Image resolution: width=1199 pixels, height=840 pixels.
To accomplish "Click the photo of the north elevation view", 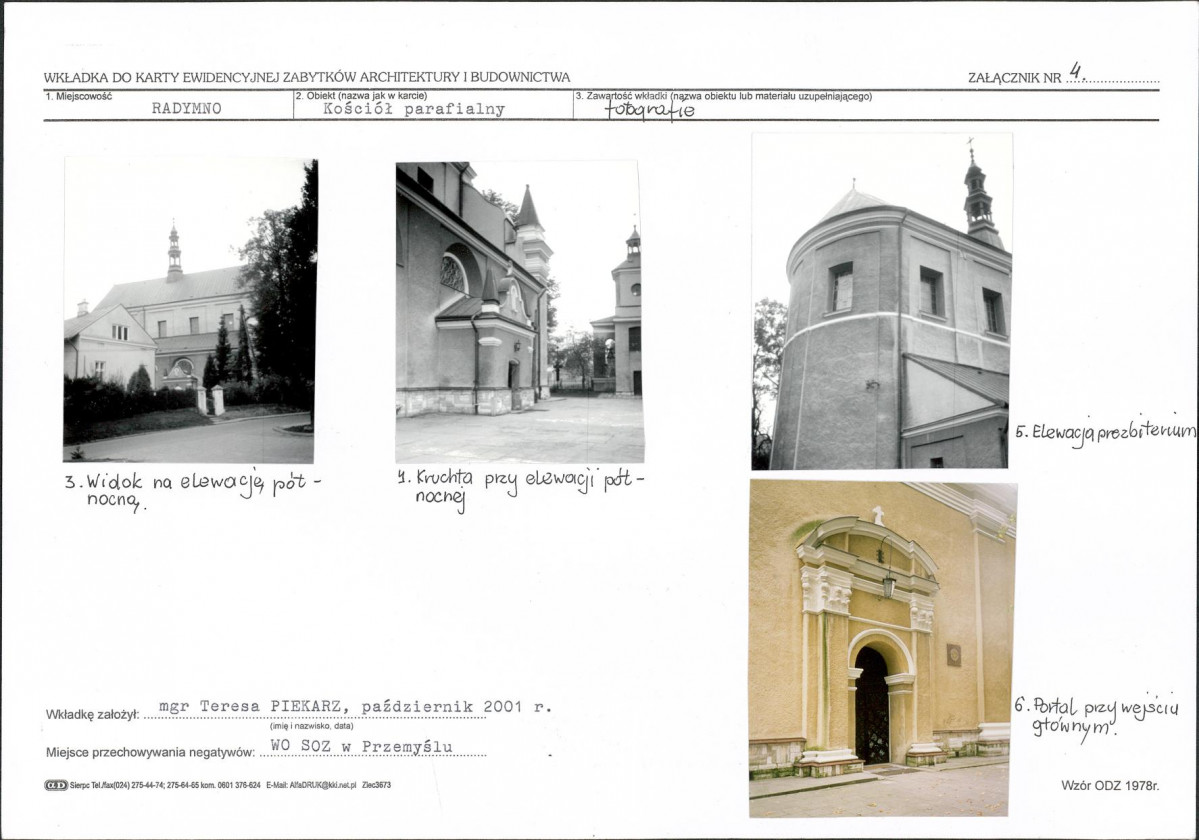I will point(190,310).
